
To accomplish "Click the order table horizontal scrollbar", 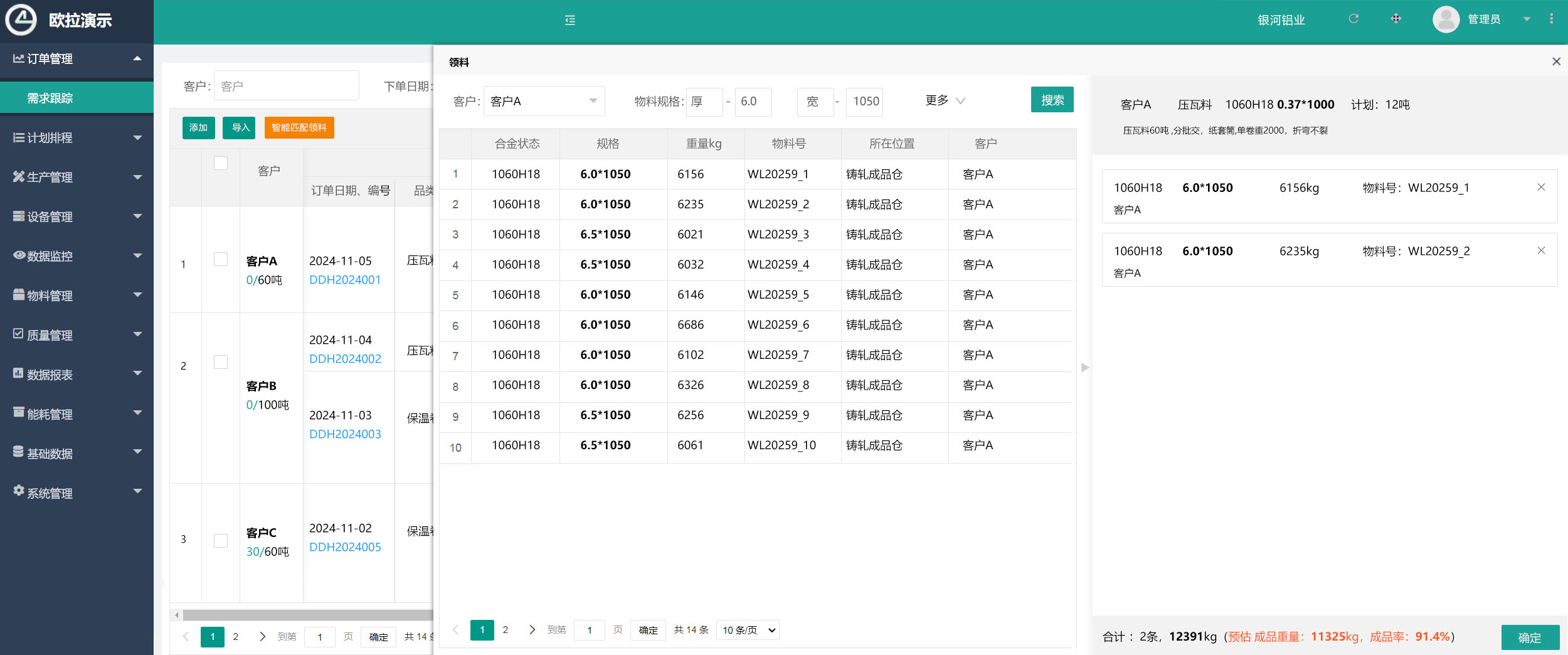I will (307, 615).
